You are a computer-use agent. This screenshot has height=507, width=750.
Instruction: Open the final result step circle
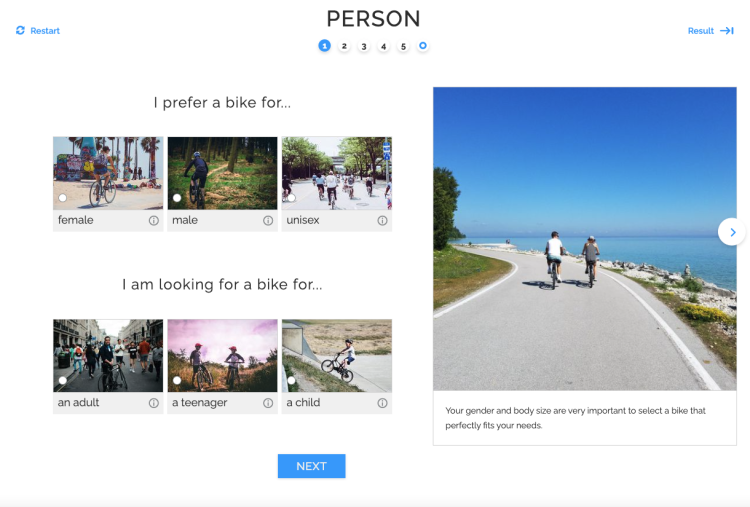pos(423,46)
